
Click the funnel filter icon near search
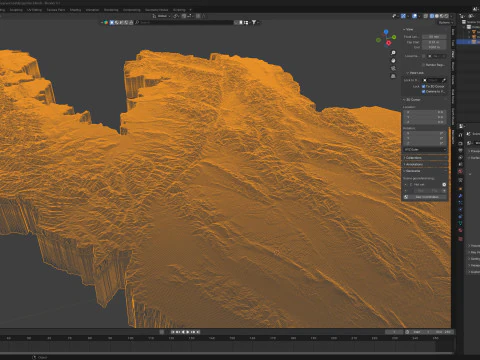pyautogui.click(x=254, y=22)
